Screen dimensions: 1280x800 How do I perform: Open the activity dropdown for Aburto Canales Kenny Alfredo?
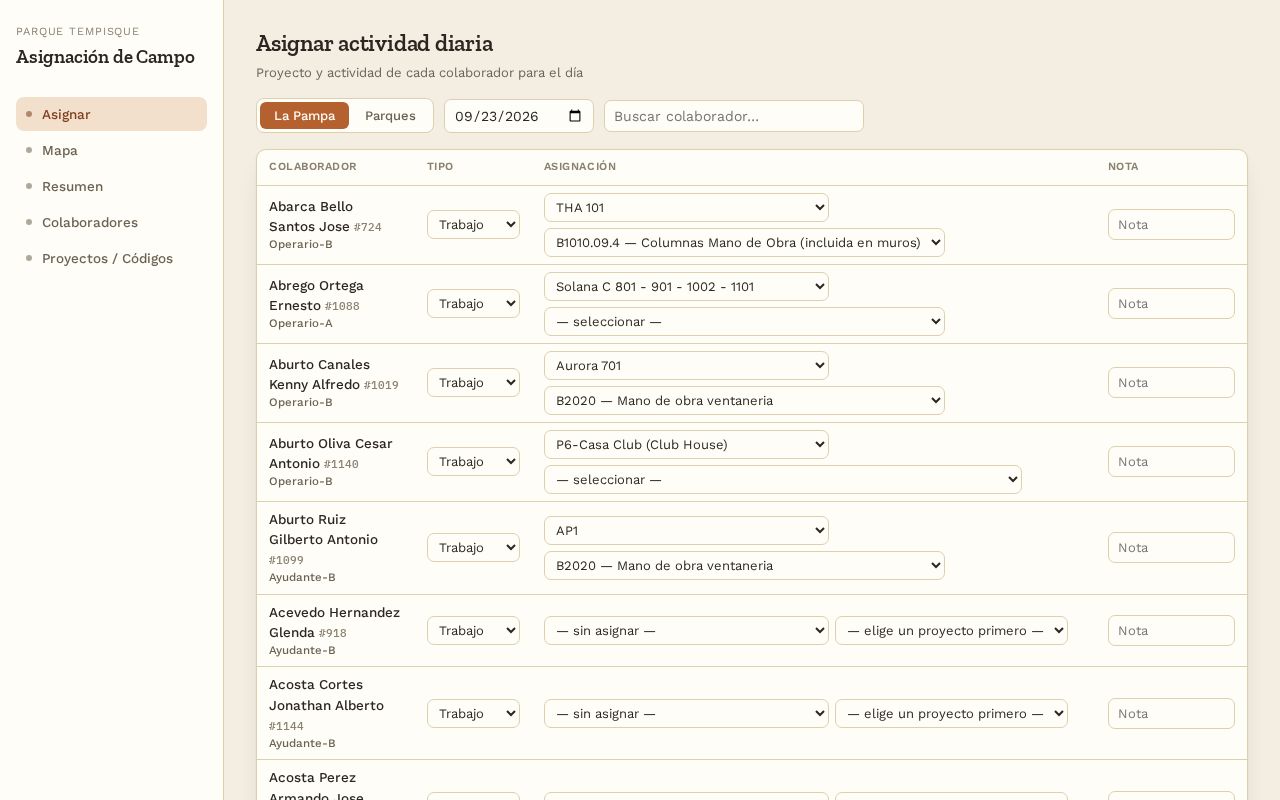coord(744,400)
